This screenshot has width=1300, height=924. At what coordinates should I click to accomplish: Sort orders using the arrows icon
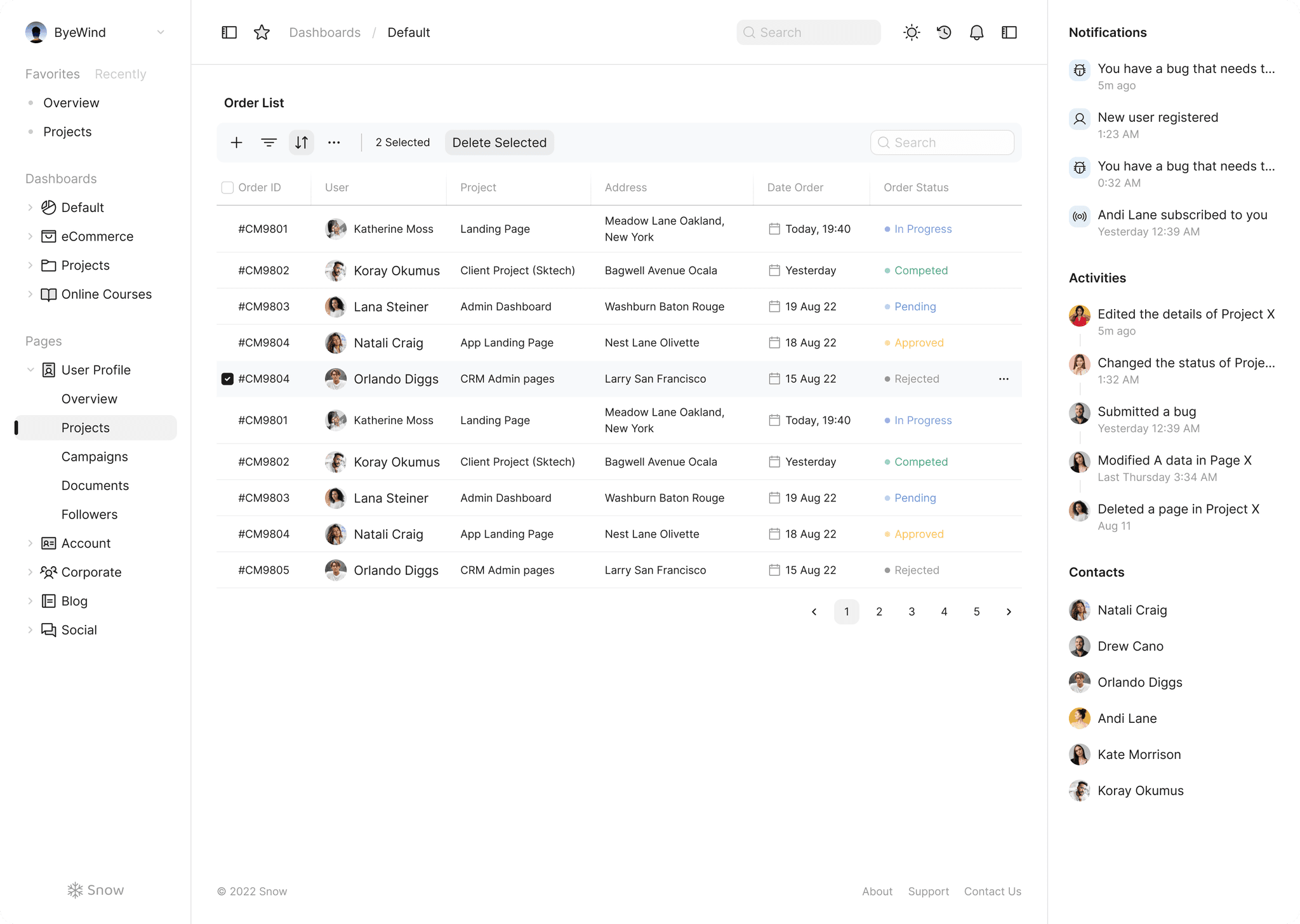pos(302,142)
